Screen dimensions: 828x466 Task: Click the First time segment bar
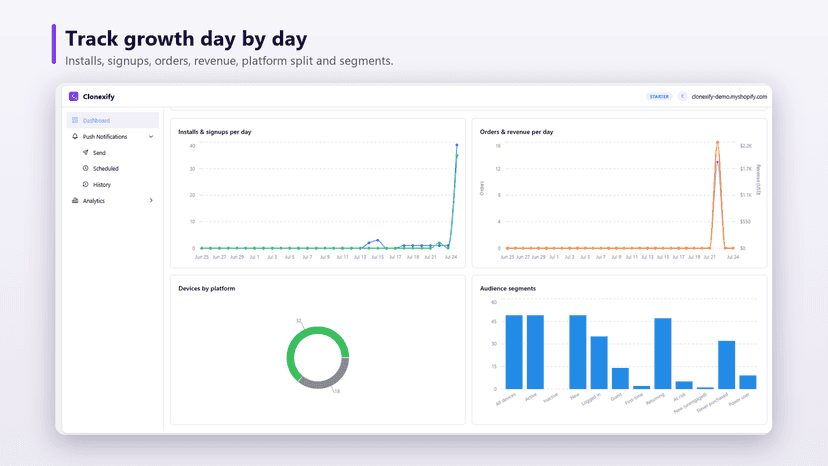642,387
